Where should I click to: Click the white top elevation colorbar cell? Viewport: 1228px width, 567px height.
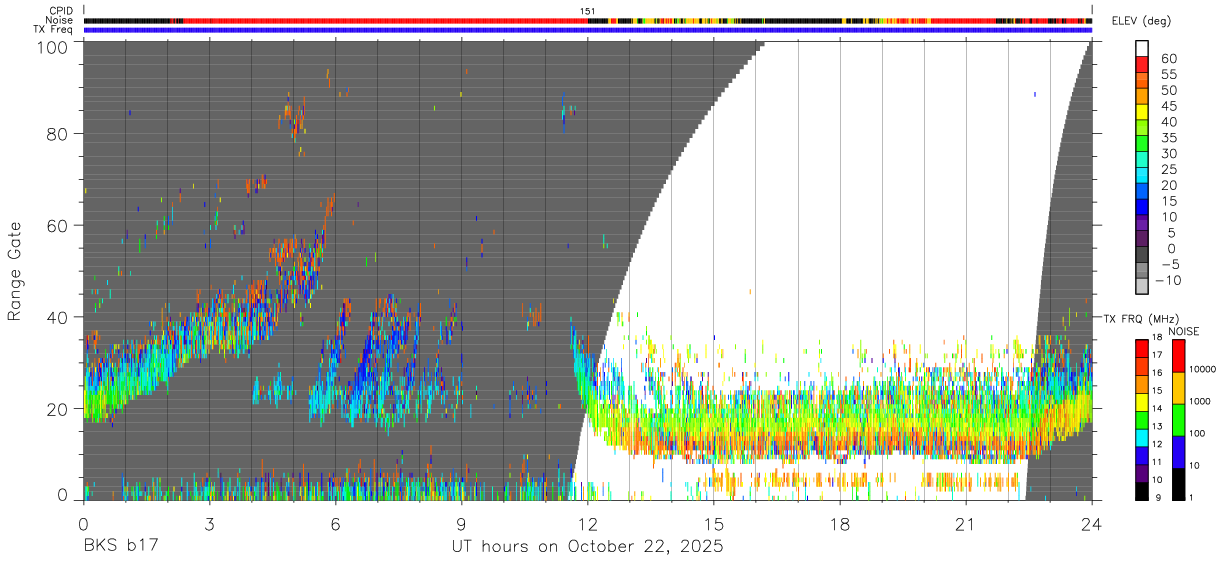[1142, 49]
